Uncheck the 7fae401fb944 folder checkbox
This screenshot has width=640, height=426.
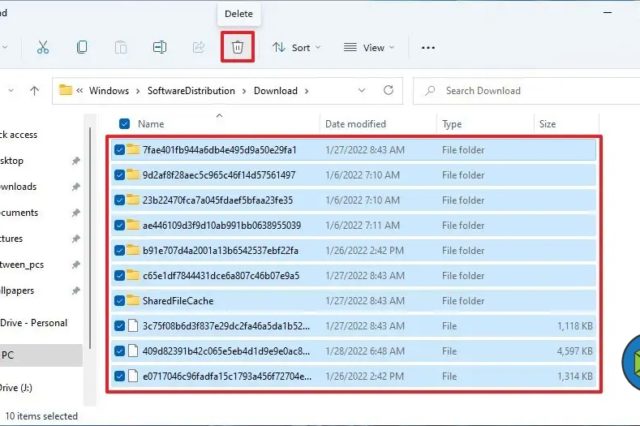120,150
